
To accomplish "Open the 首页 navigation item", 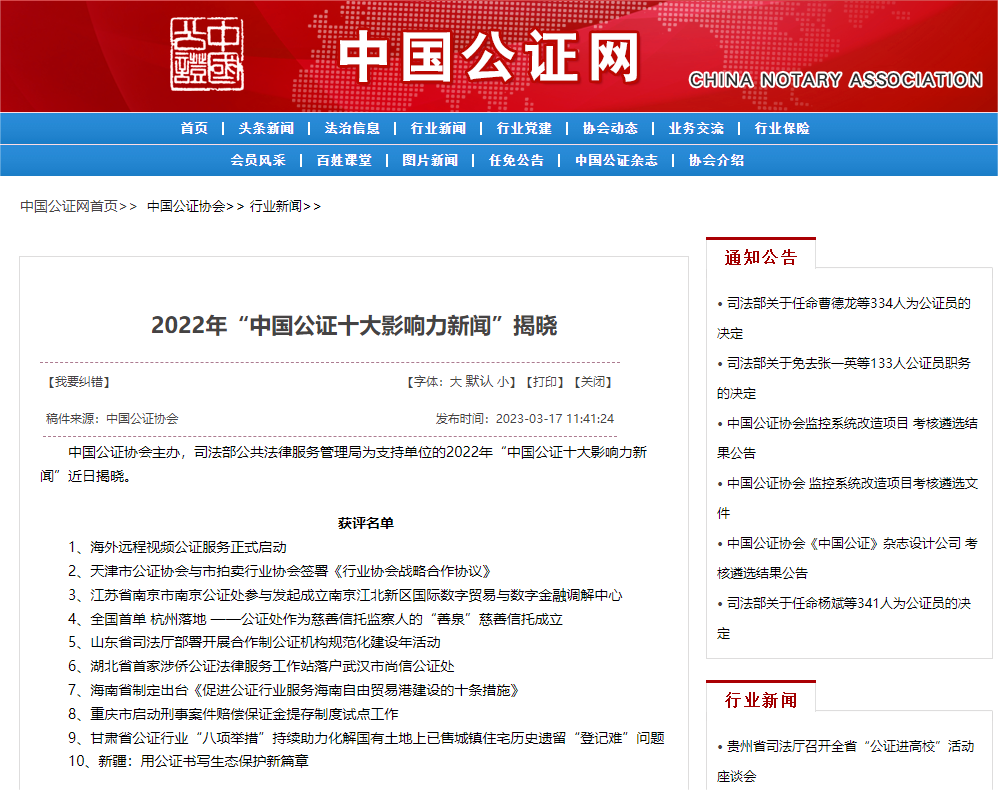I will click(194, 128).
